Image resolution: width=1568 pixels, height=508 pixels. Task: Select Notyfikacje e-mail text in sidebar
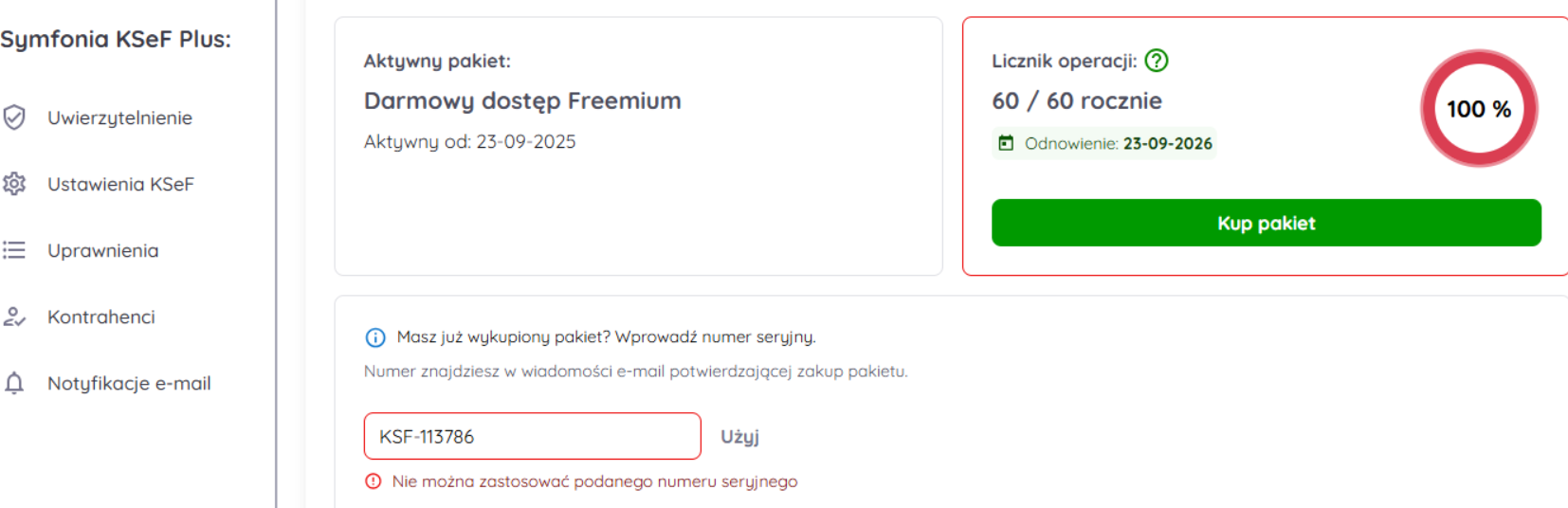click(129, 383)
